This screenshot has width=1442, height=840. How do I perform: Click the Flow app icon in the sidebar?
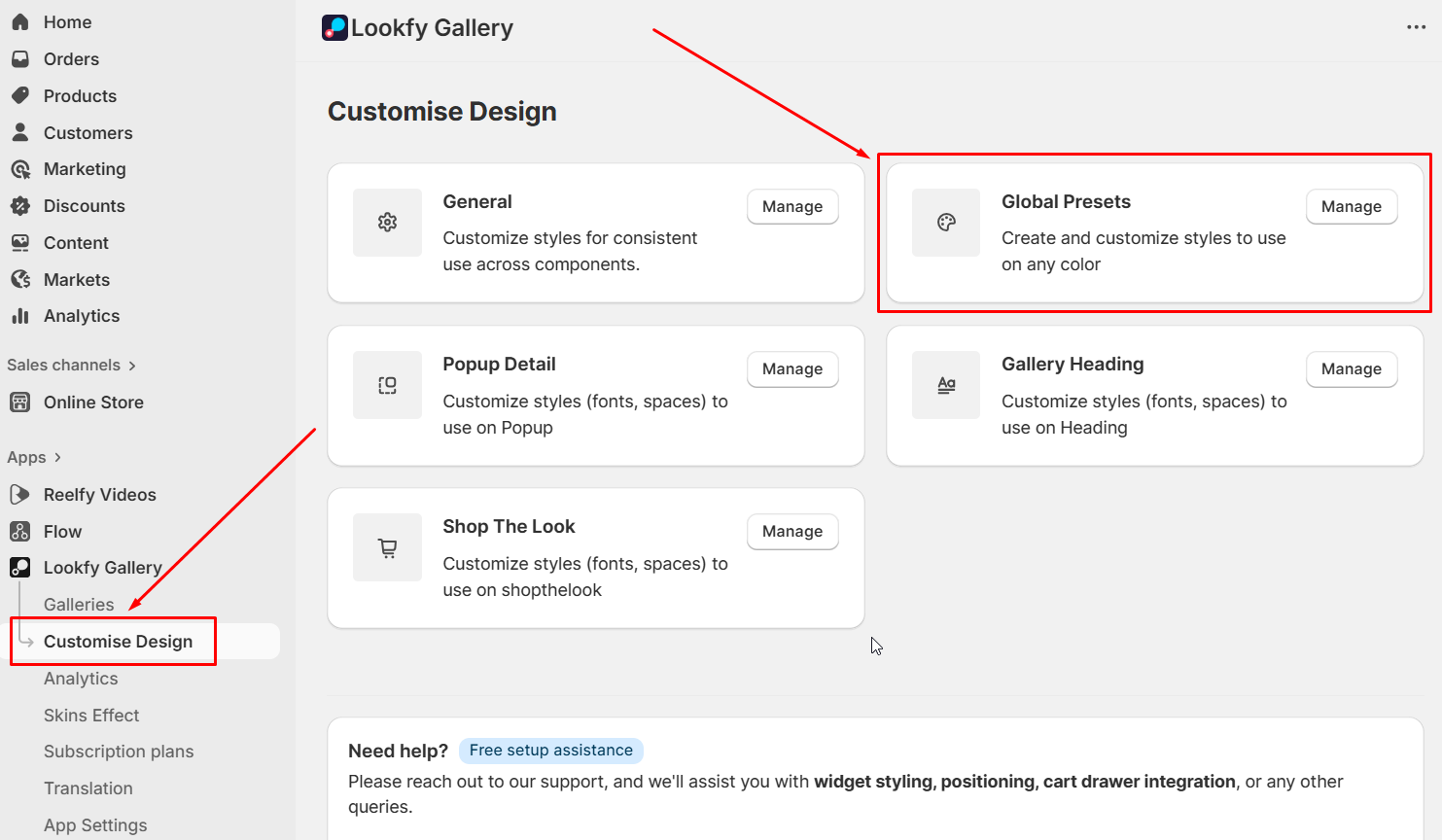pyautogui.click(x=19, y=532)
